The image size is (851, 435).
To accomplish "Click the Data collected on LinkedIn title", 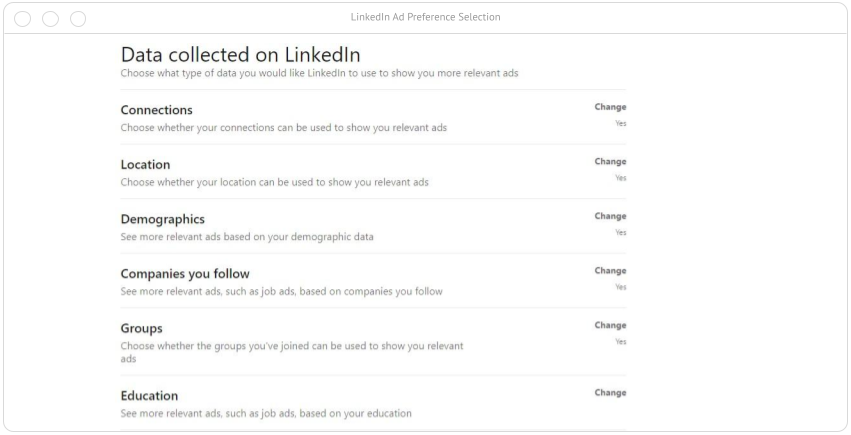I will coord(240,55).
